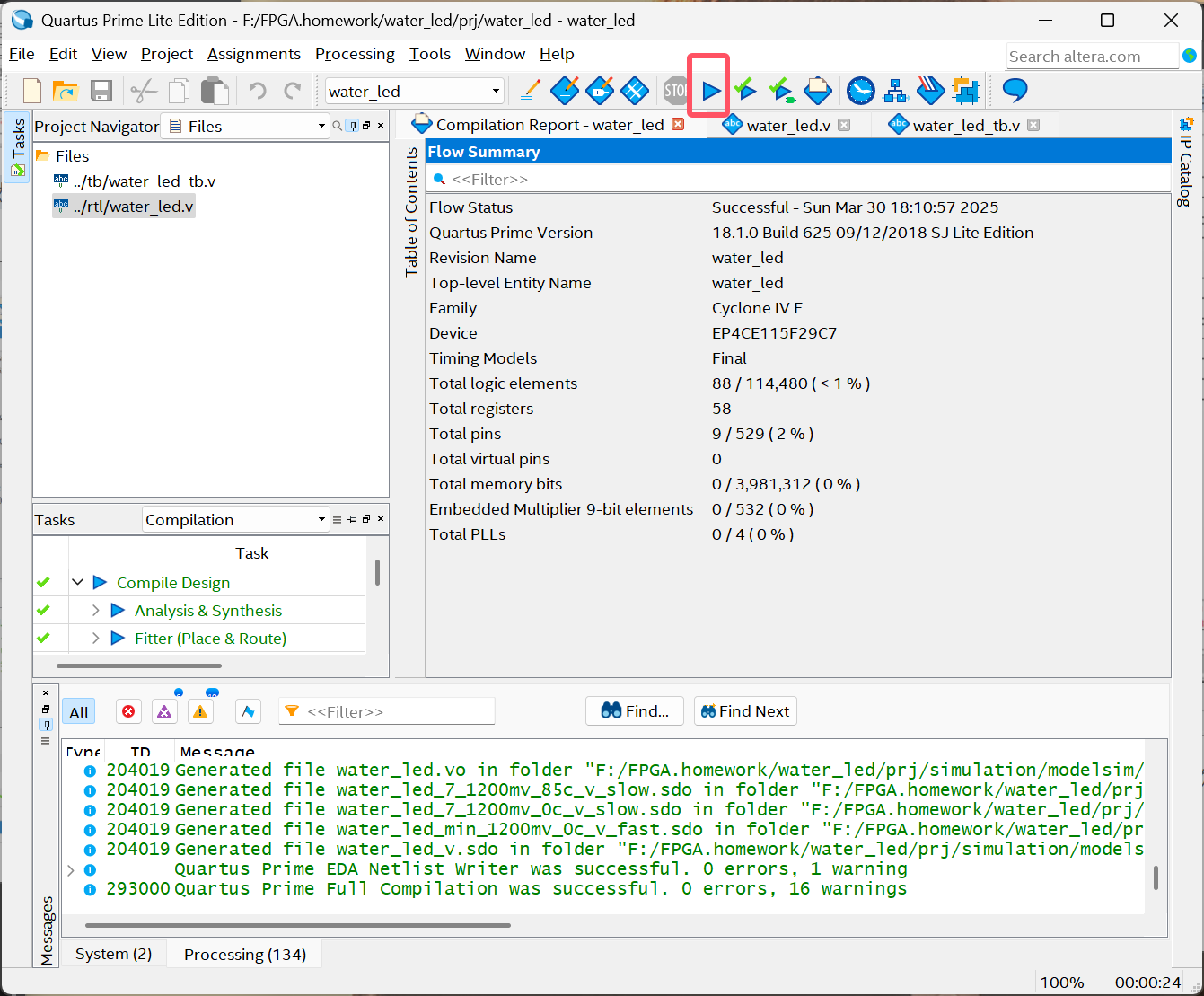Click the Tasks panel vertical scrollbar
The image size is (1204, 996).
coord(377,573)
